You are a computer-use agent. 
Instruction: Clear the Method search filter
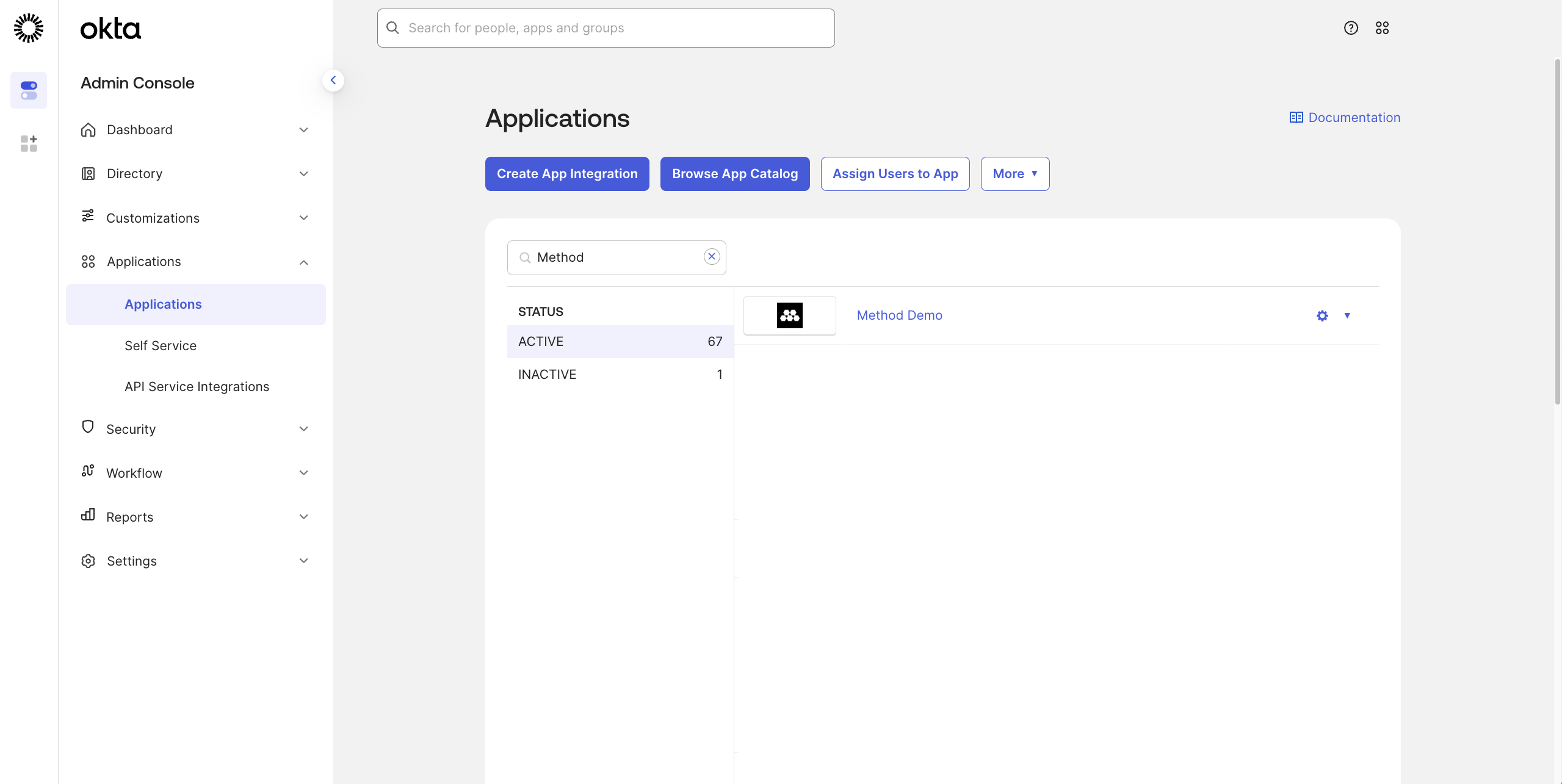click(712, 257)
